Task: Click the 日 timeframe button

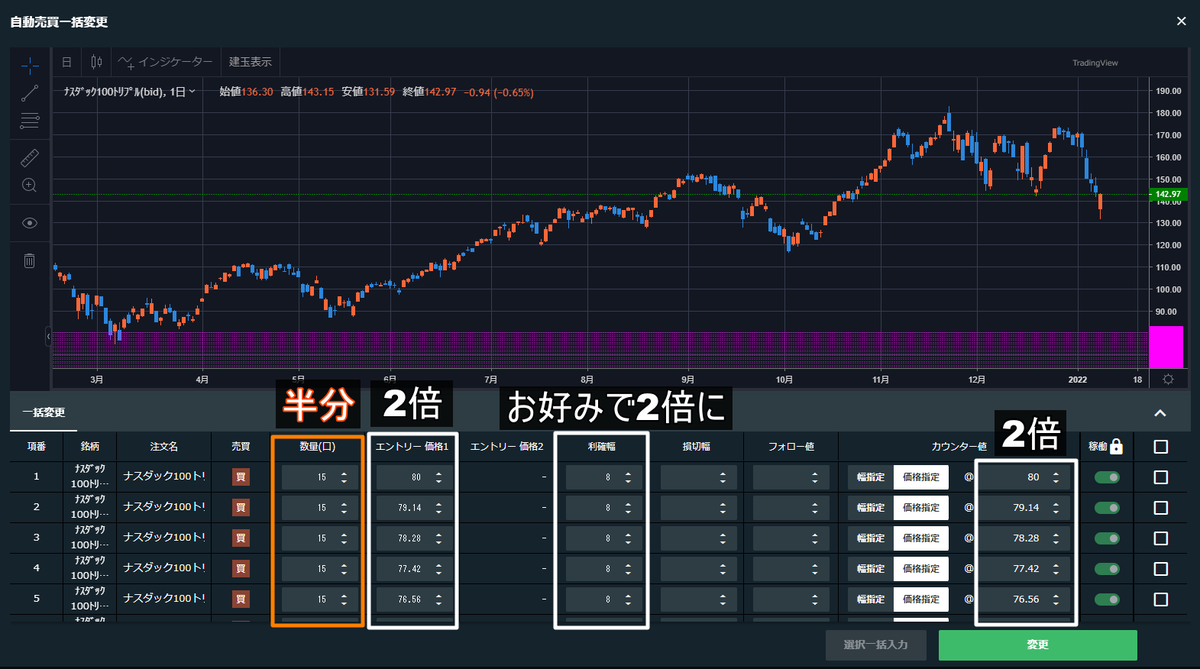Action: pos(67,62)
